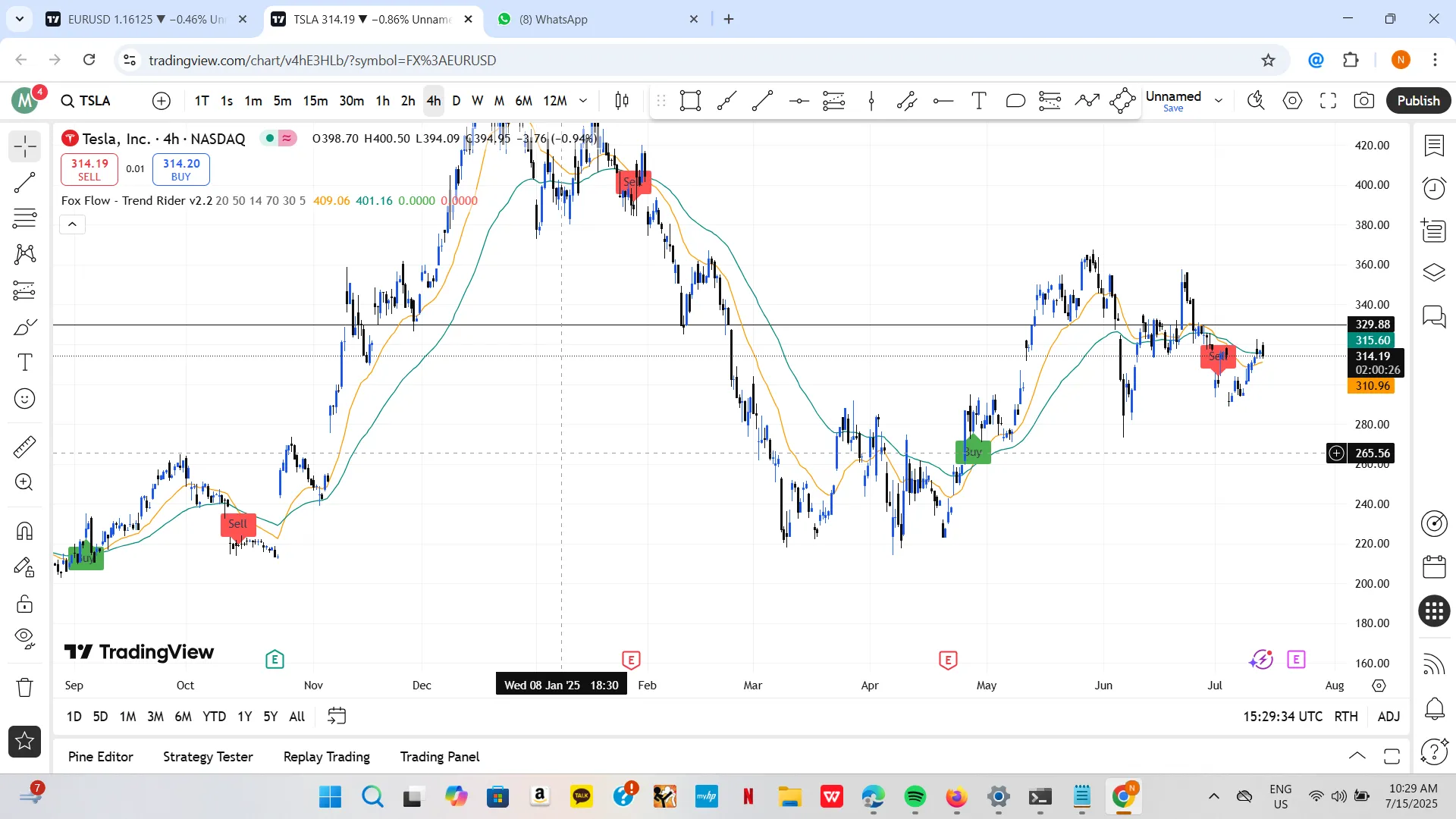Screen dimensions: 1456x819
Task: Switch to the weekly W timeframe
Action: tap(477, 101)
